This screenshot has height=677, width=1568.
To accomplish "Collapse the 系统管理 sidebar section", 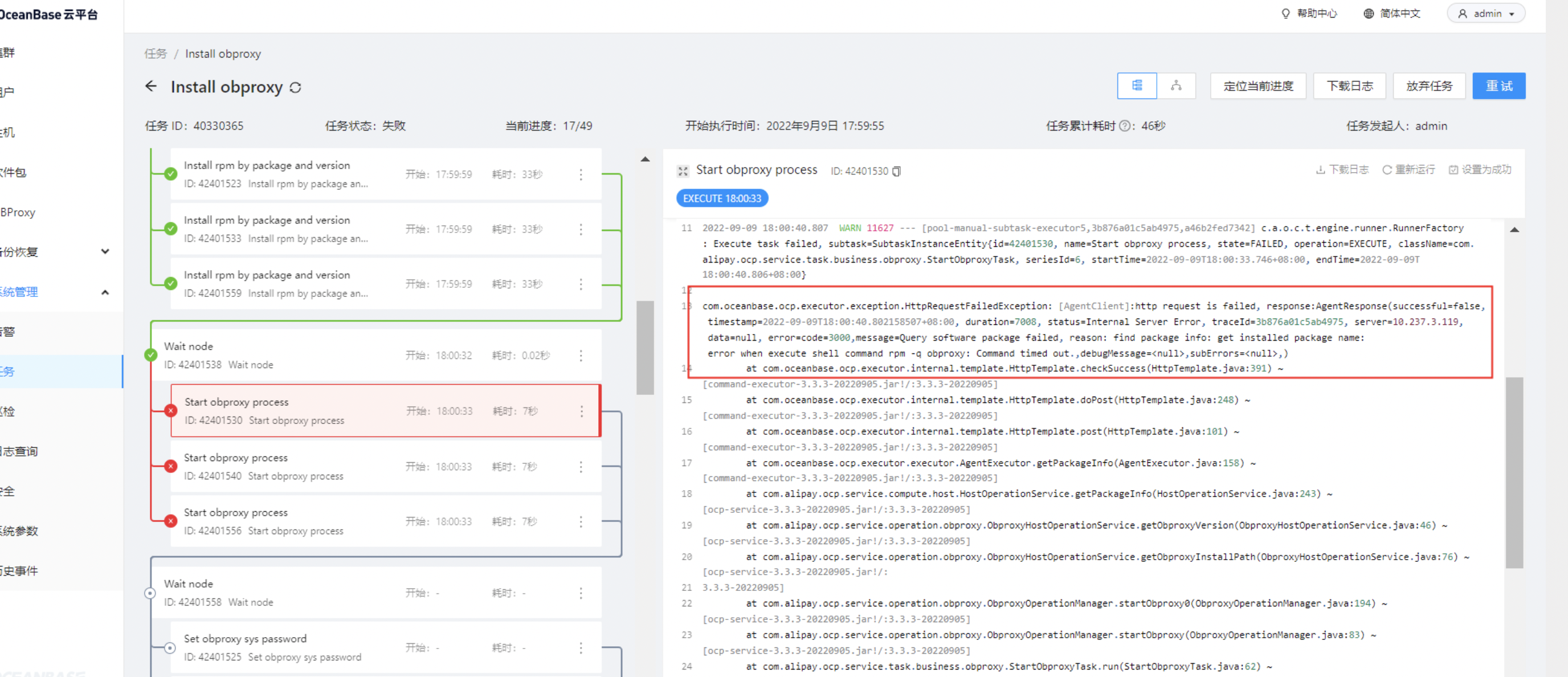I will pyautogui.click(x=105, y=292).
